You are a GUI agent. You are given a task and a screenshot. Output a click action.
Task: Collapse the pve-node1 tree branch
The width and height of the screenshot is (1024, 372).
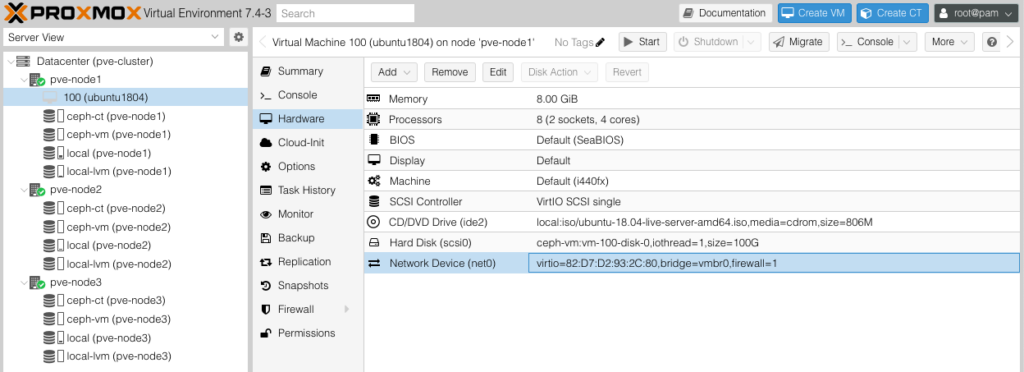click(24, 80)
